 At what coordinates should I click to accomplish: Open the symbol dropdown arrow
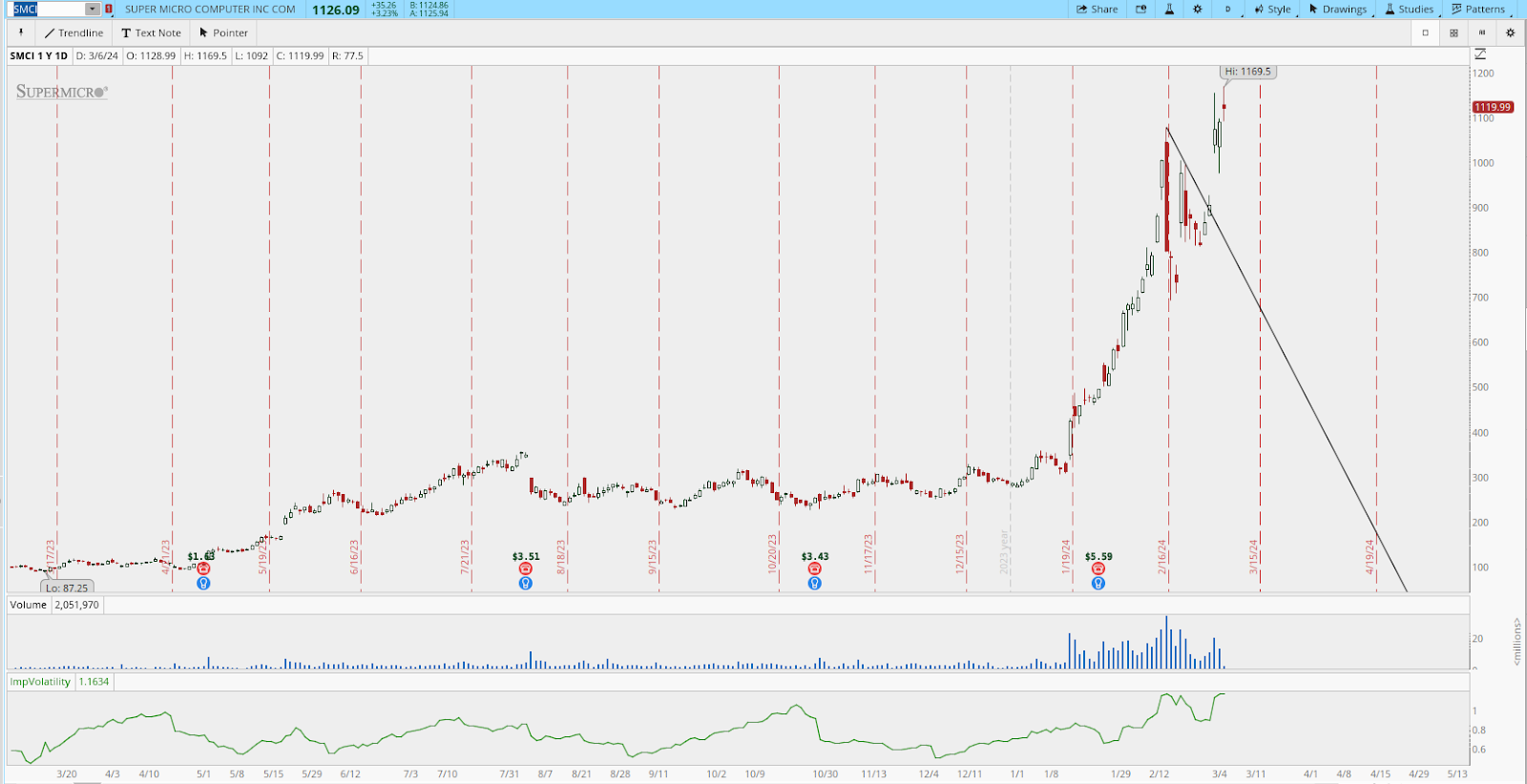(93, 10)
